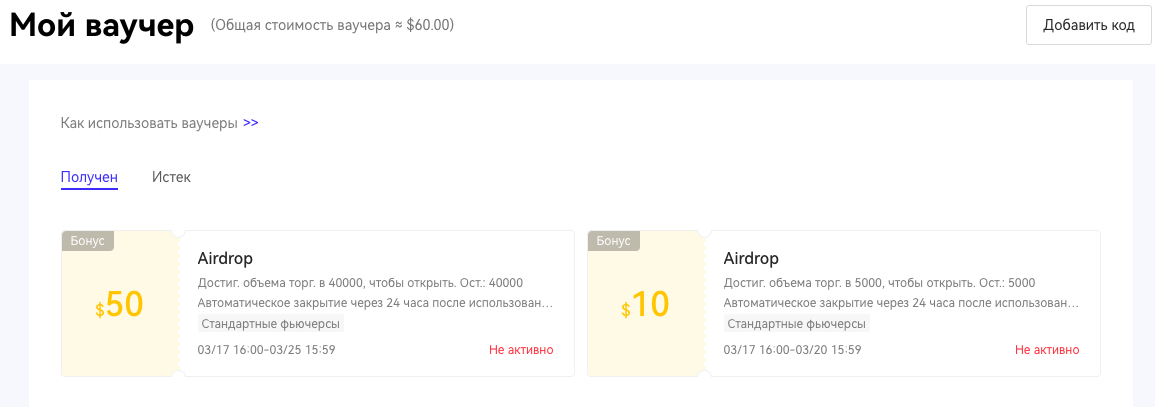This screenshot has height=407, width=1155.
Task: Click the "Бонус" badge on $50 voucher
Action: [x=88, y=240]
